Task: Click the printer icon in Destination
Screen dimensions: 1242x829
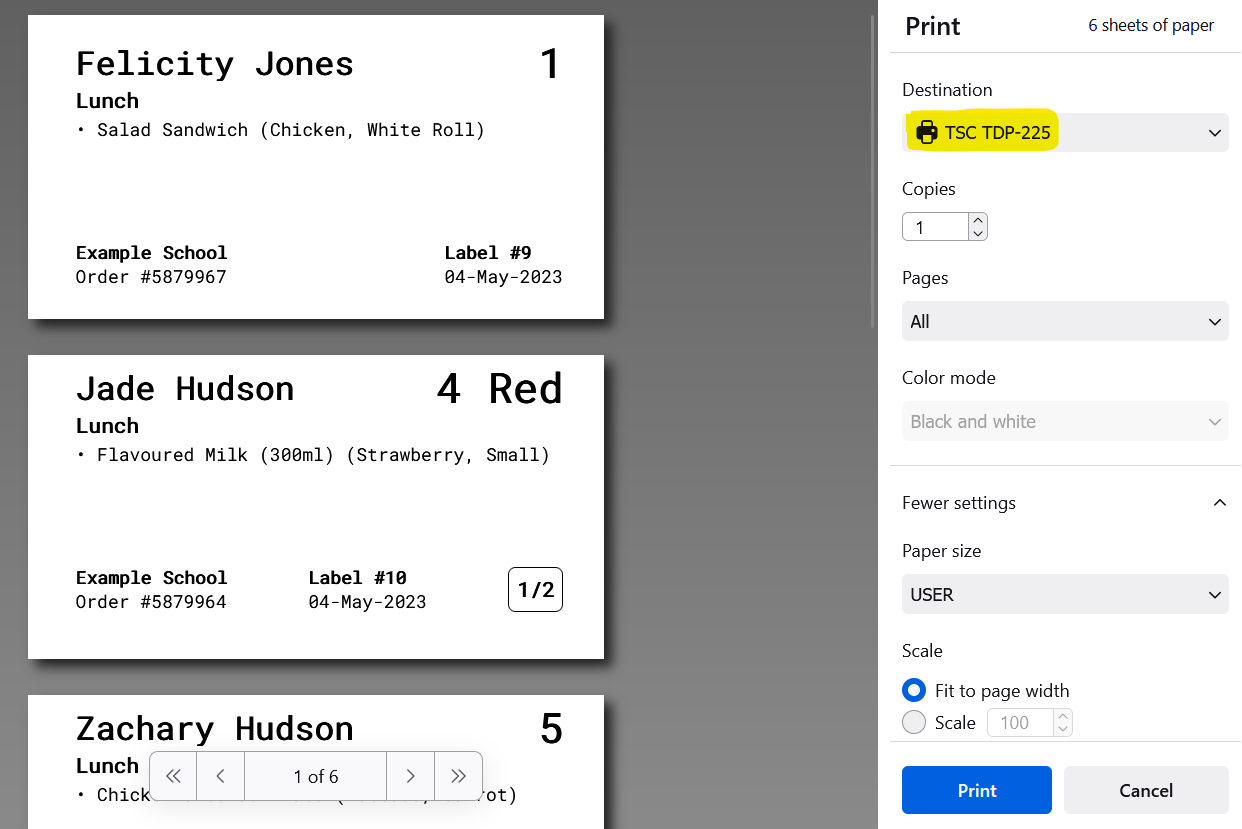Action: pos(927,132)
